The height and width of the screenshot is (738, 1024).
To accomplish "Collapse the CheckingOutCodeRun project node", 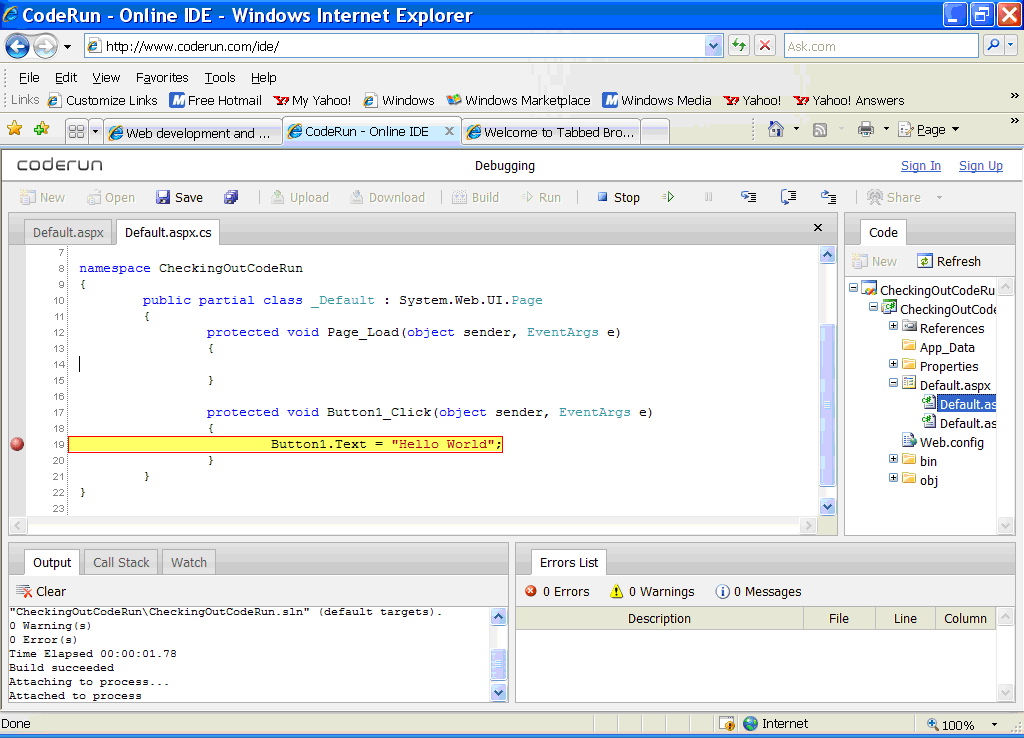I will (873, 306).
